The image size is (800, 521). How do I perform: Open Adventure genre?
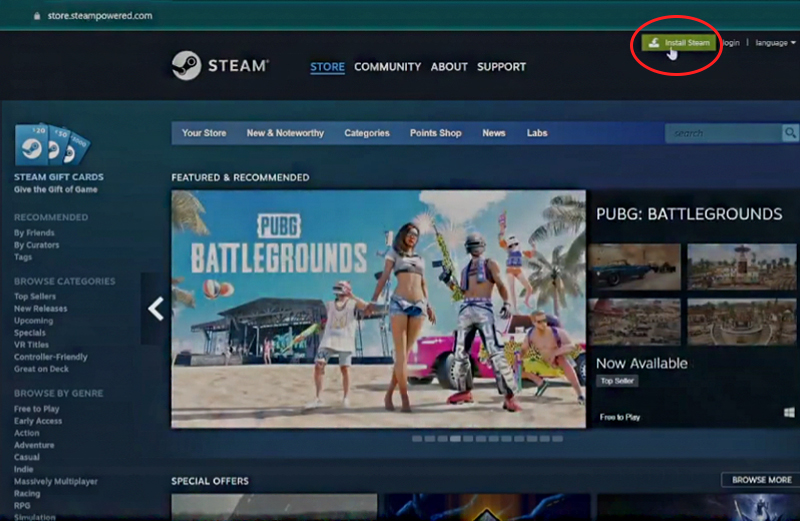tap(34, 445)
